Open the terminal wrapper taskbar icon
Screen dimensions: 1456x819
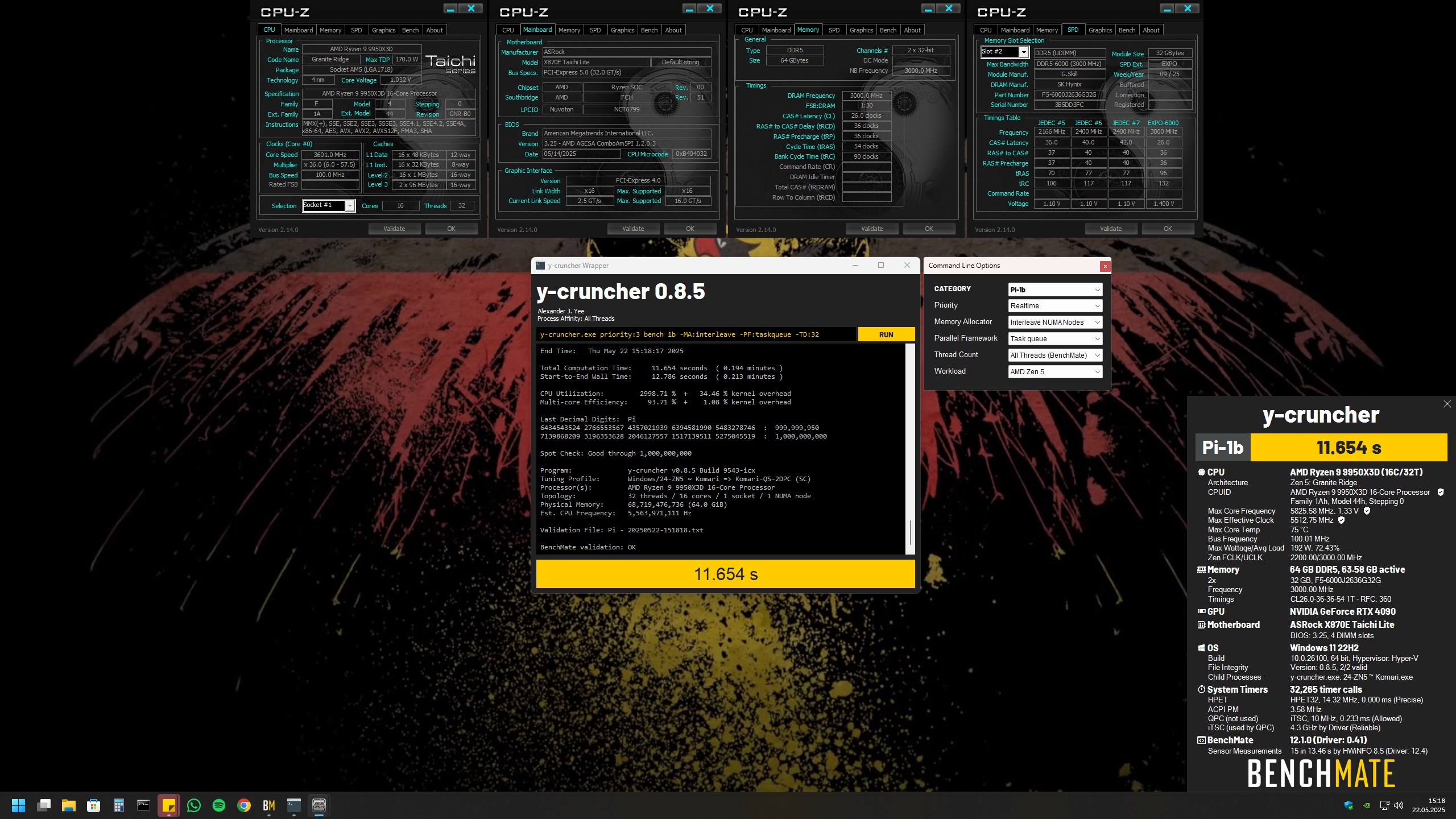294,805
